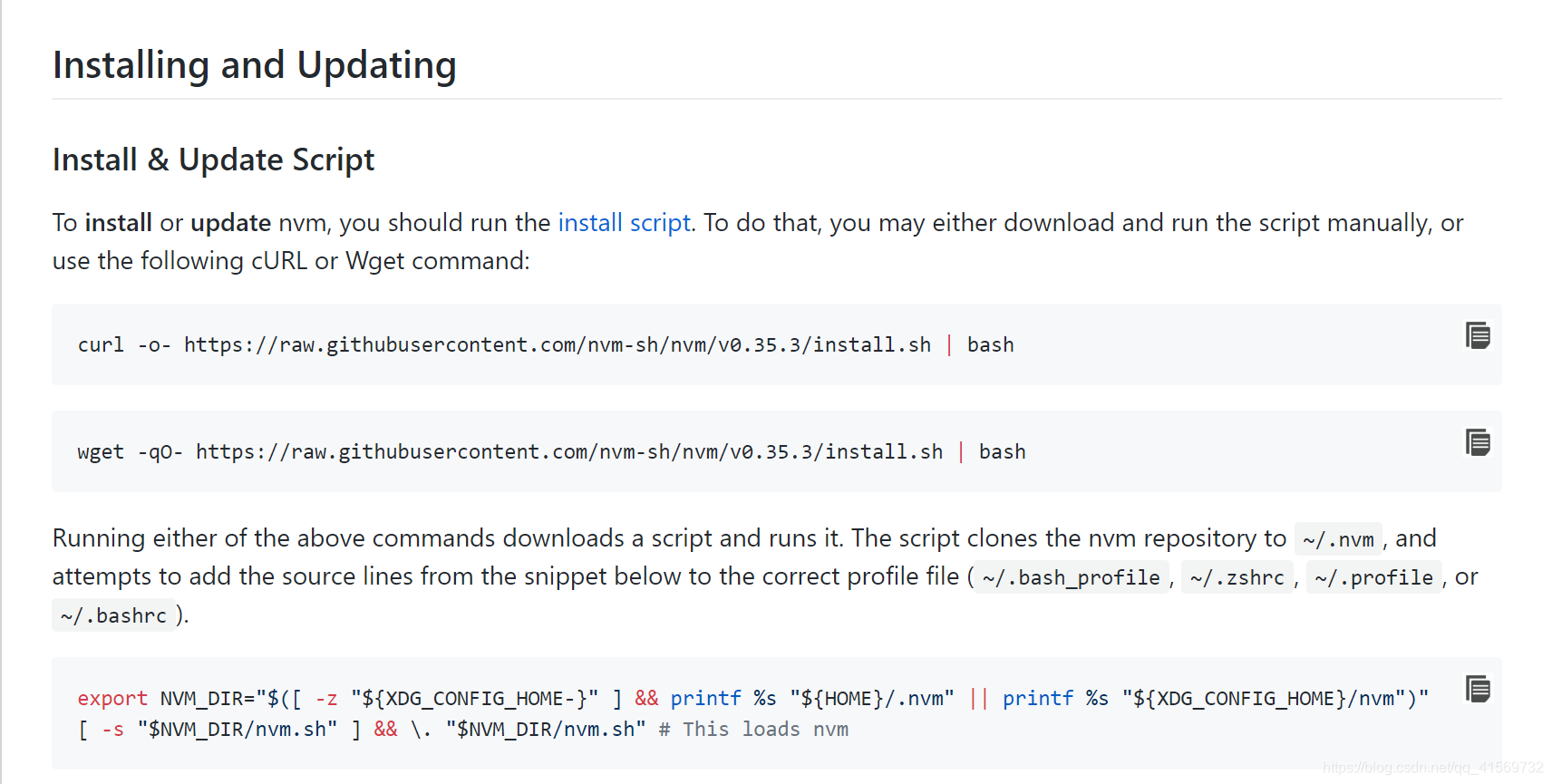The width and height of the screenshot is (1552, 784).
Task: Click the Installing and Updating heading
Action: pyautogui.click(x=255, y=65)
